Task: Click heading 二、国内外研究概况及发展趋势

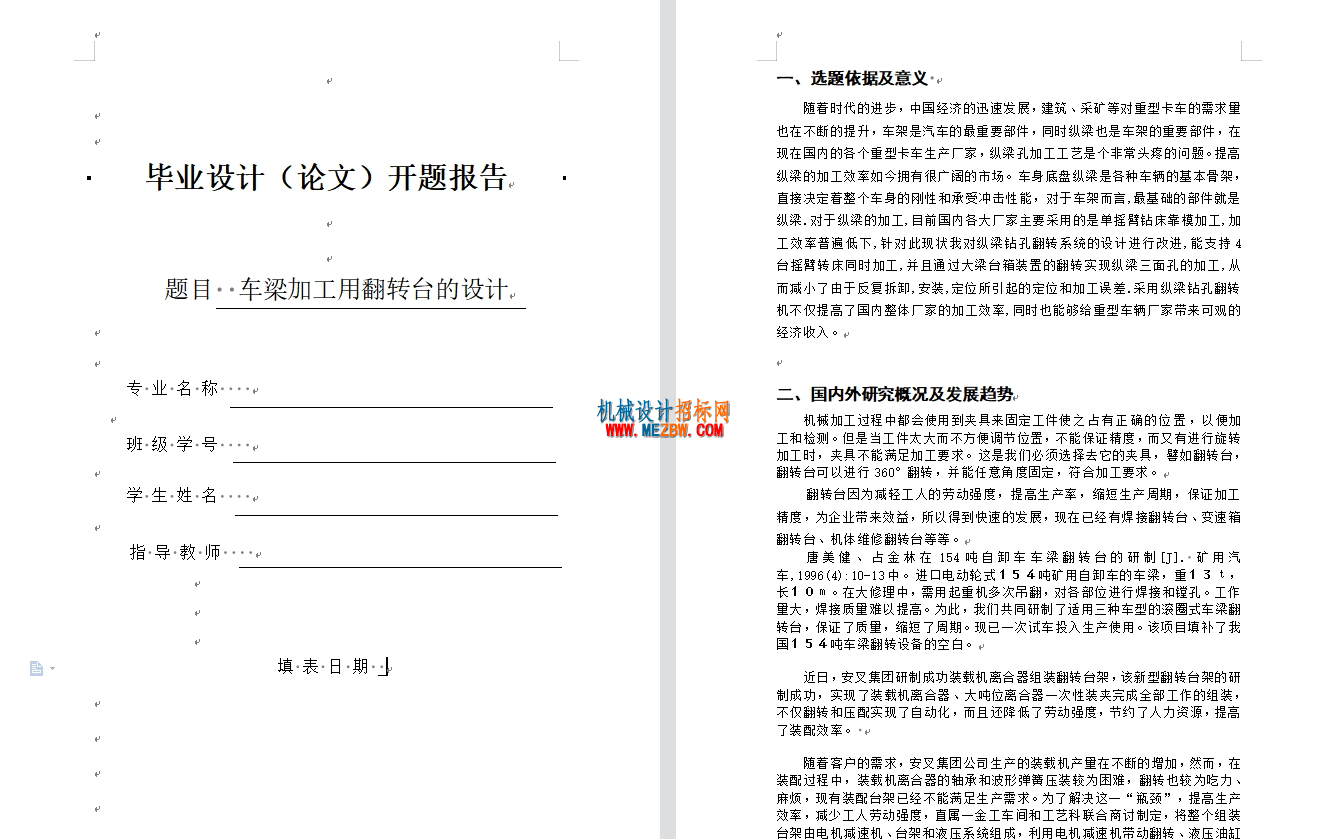Action: click(x=895, y=394)
